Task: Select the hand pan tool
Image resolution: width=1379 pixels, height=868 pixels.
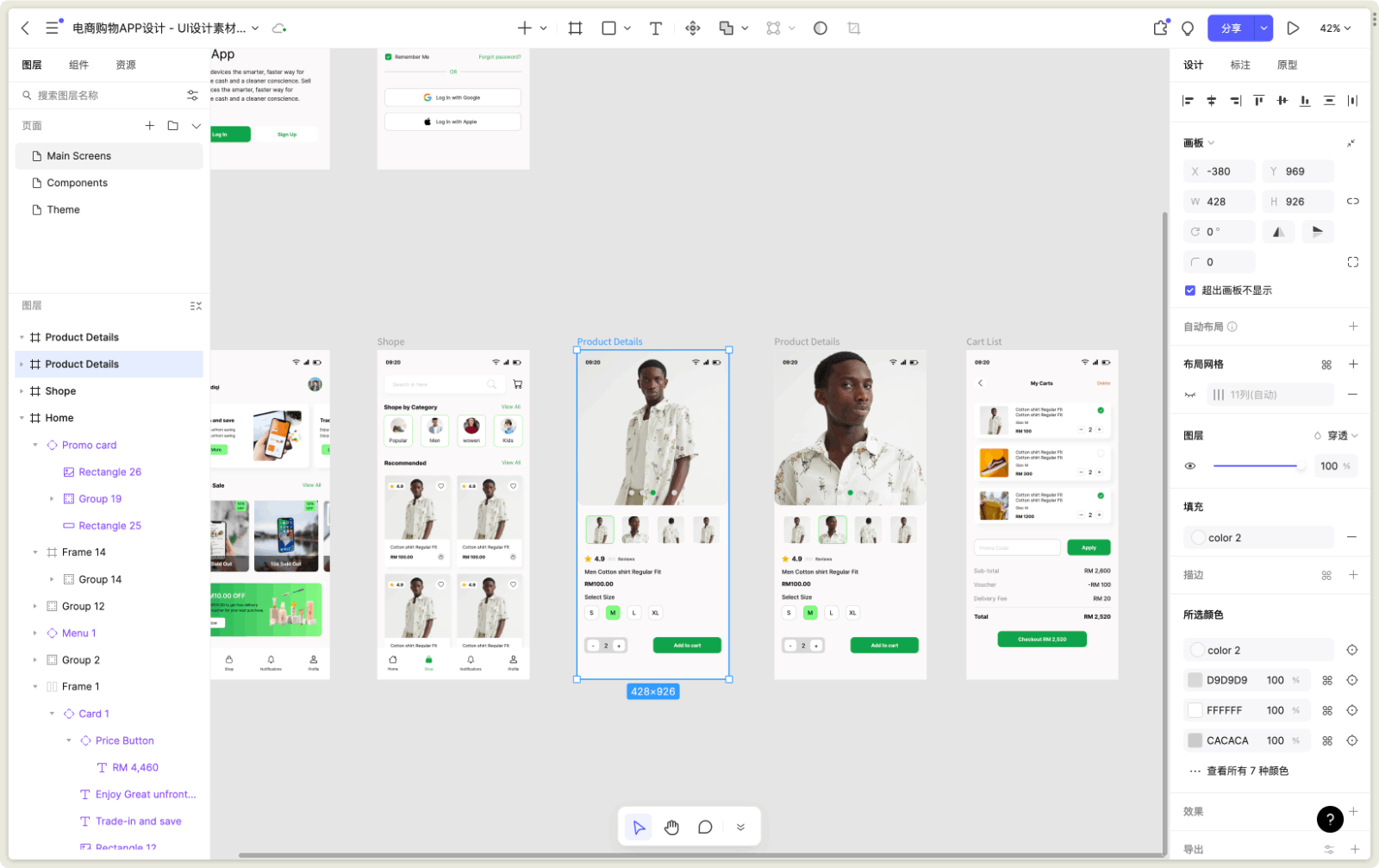Action: pyautogui.click(x=671, y=827)
